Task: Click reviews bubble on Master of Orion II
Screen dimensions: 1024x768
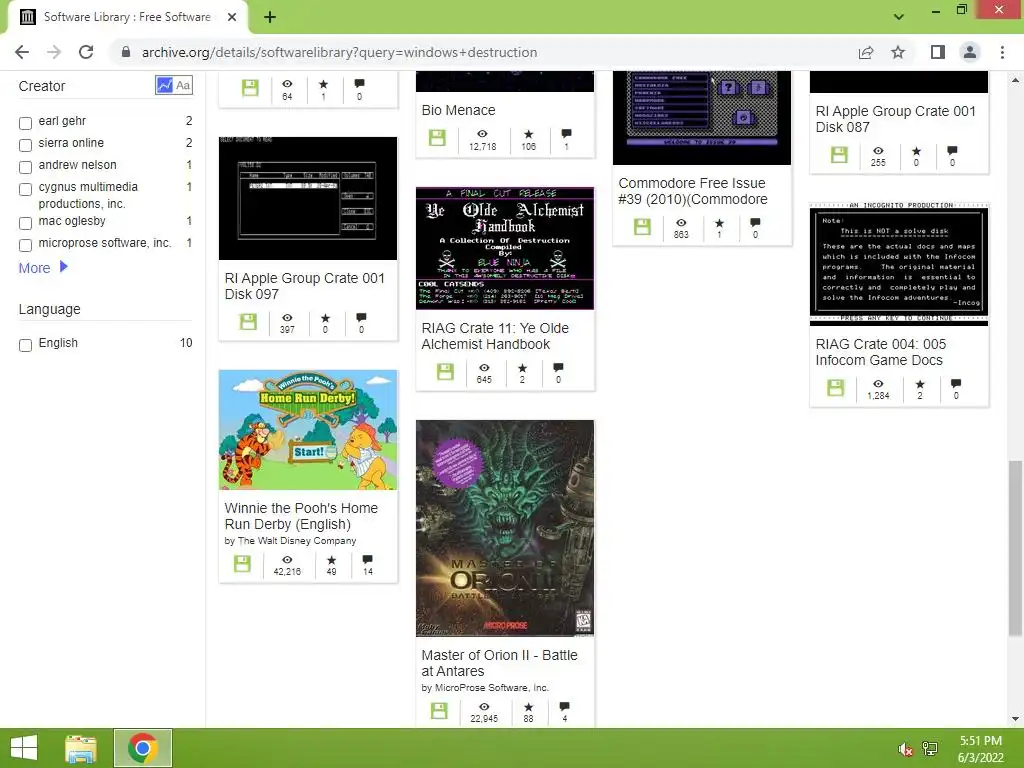Action: (x=565, y=707)
